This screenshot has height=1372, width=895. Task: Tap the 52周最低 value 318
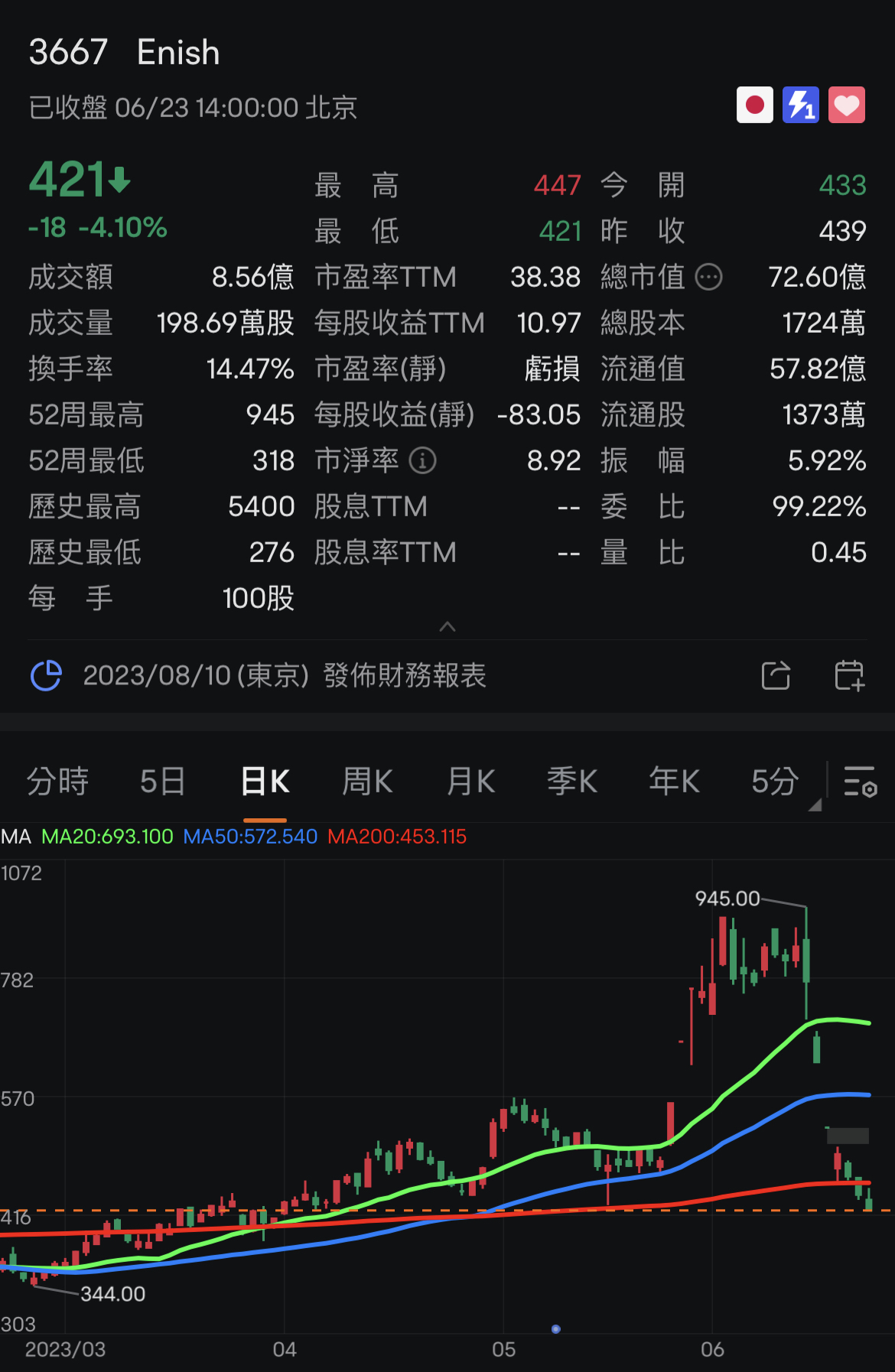pyautogui.click(x=273, y=460)
